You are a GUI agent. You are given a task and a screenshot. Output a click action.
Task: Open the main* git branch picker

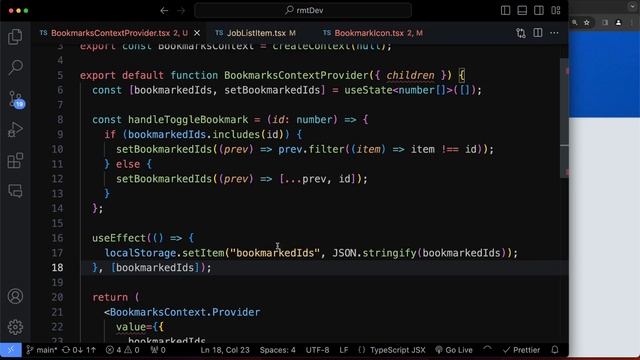point(42,350)
